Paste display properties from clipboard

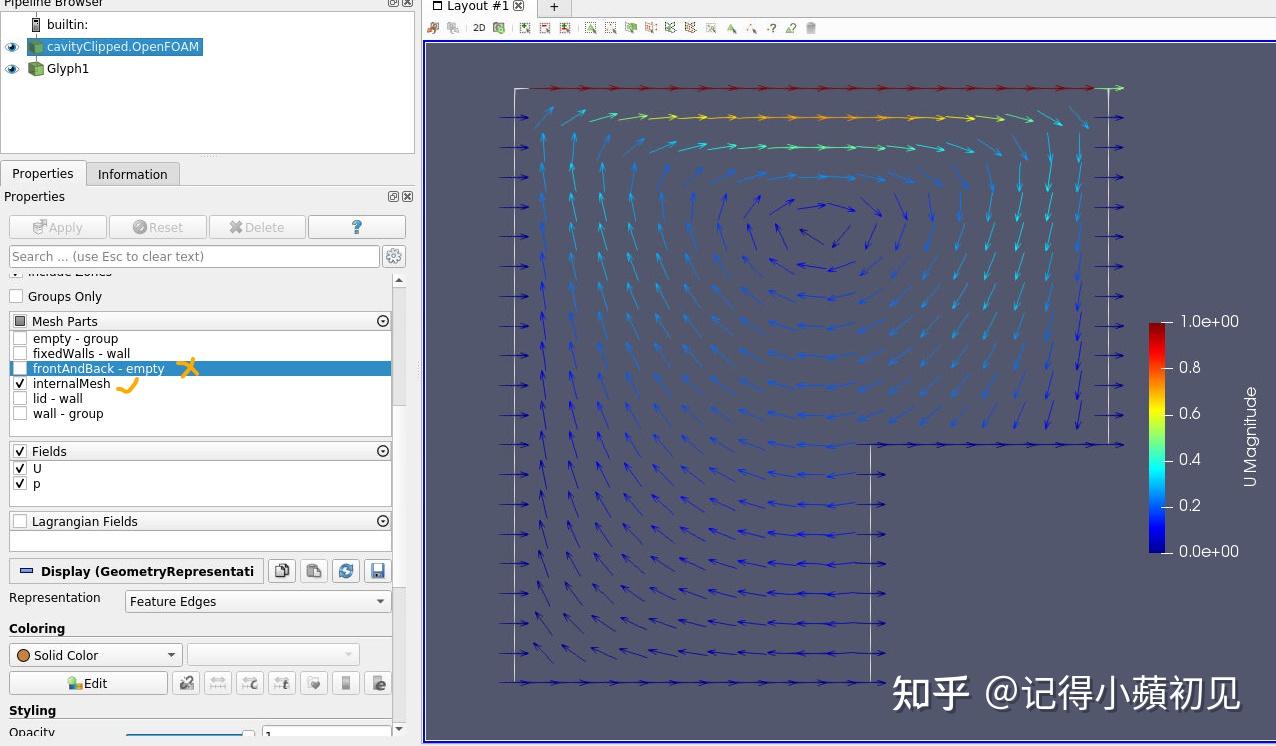click(x=313, y=570)
